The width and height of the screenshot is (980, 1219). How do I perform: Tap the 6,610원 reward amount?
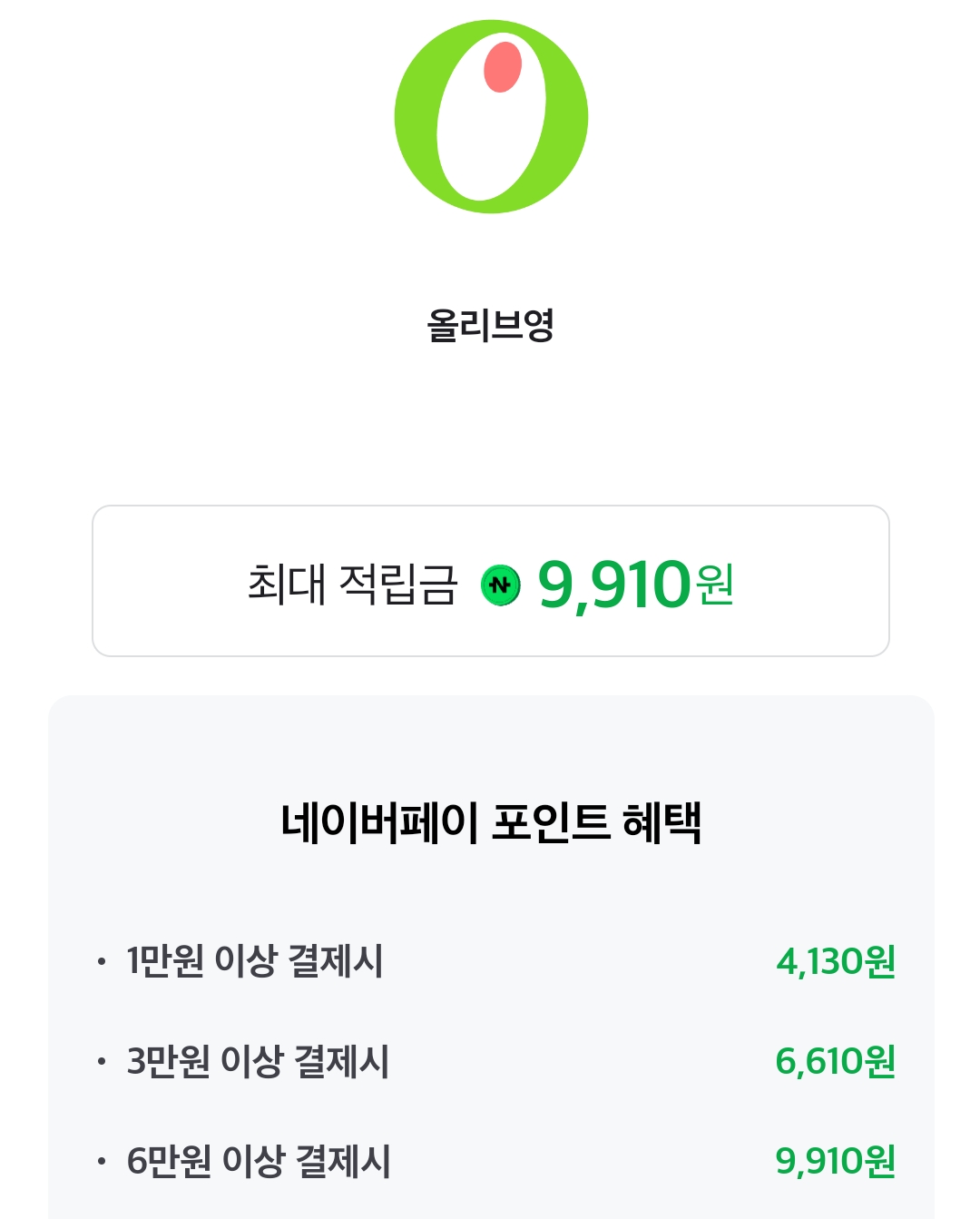click(836, 1061)
